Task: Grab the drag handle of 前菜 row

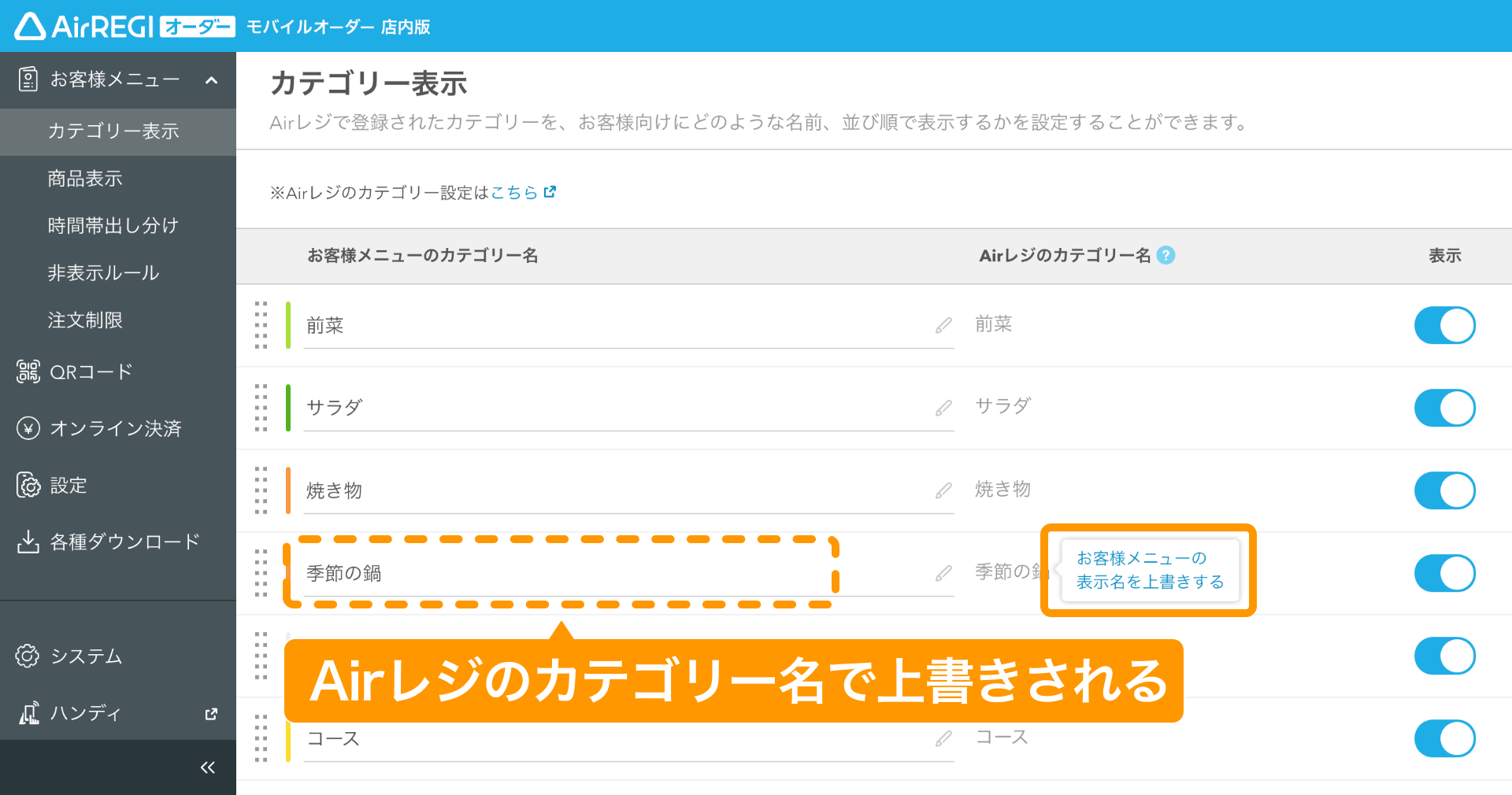Action: pos(261,325)
